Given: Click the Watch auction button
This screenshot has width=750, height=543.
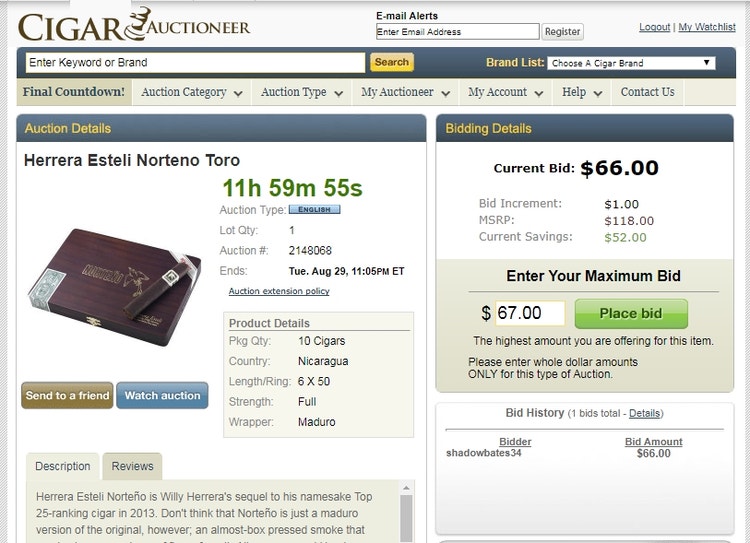Looking at the screenshot, I should [x=162, y=396].
